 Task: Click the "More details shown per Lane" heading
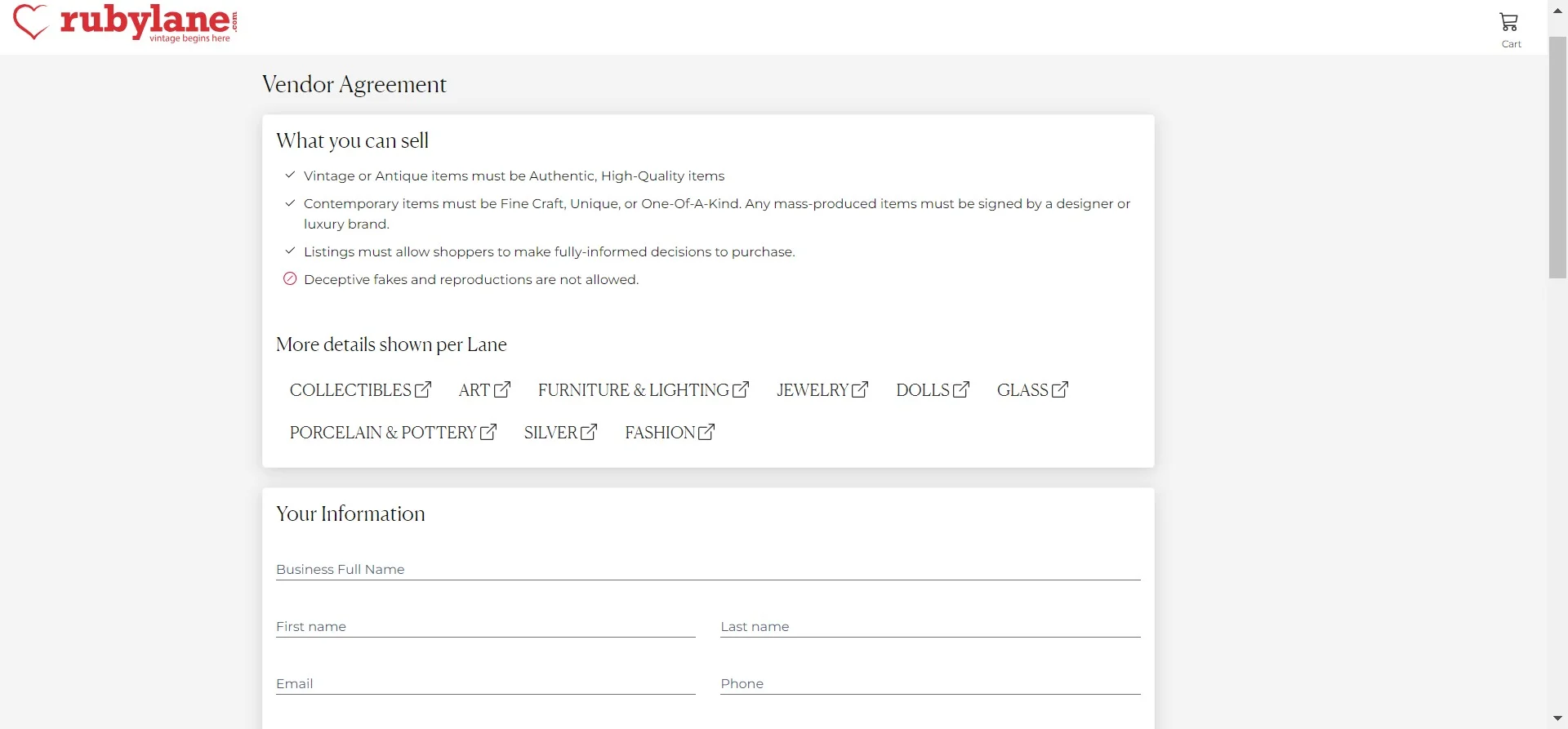tap(391, 344)
